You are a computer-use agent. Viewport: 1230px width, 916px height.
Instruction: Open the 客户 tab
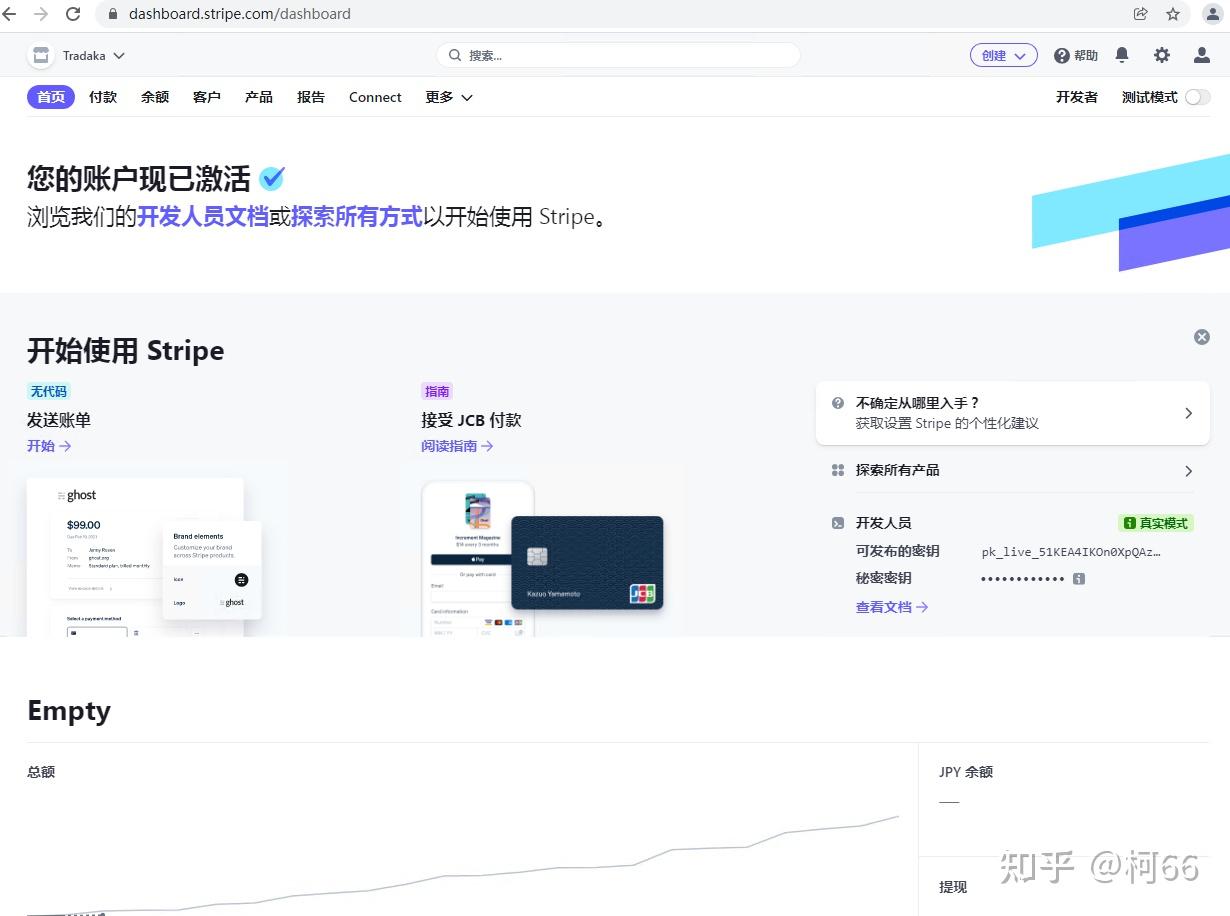pyautogui.click(x=207, y=97)
